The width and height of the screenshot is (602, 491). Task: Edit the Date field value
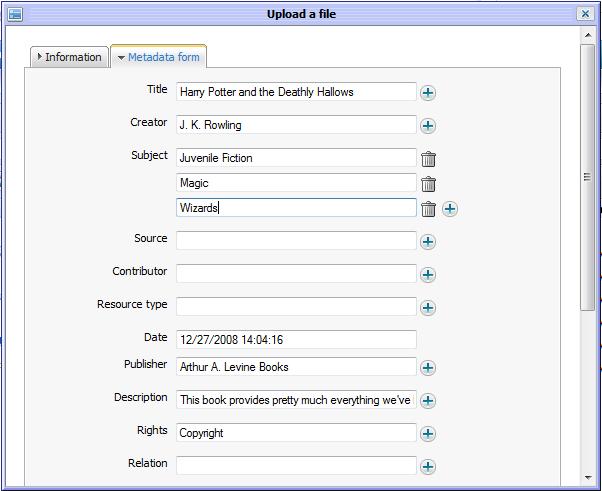[296, 340]
